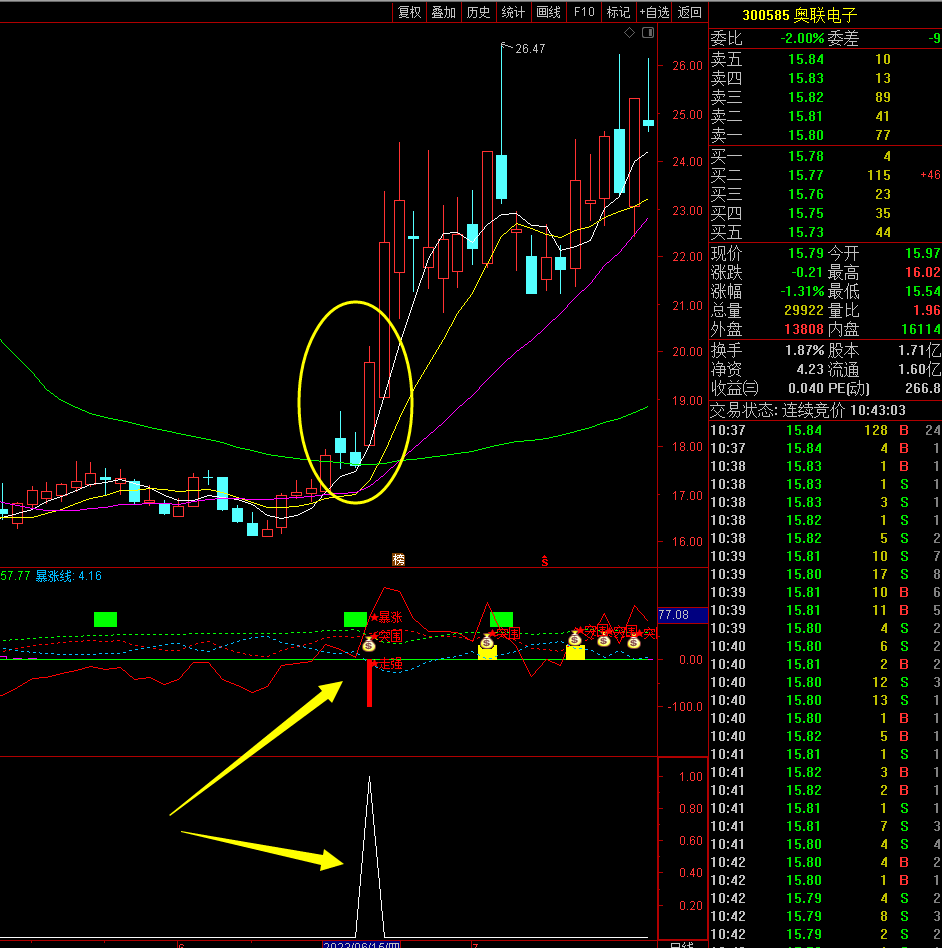Viewport: 942px width, 948px height.
Task: Click the red 走强 bar in indicator panel
Action: [369, 683]
